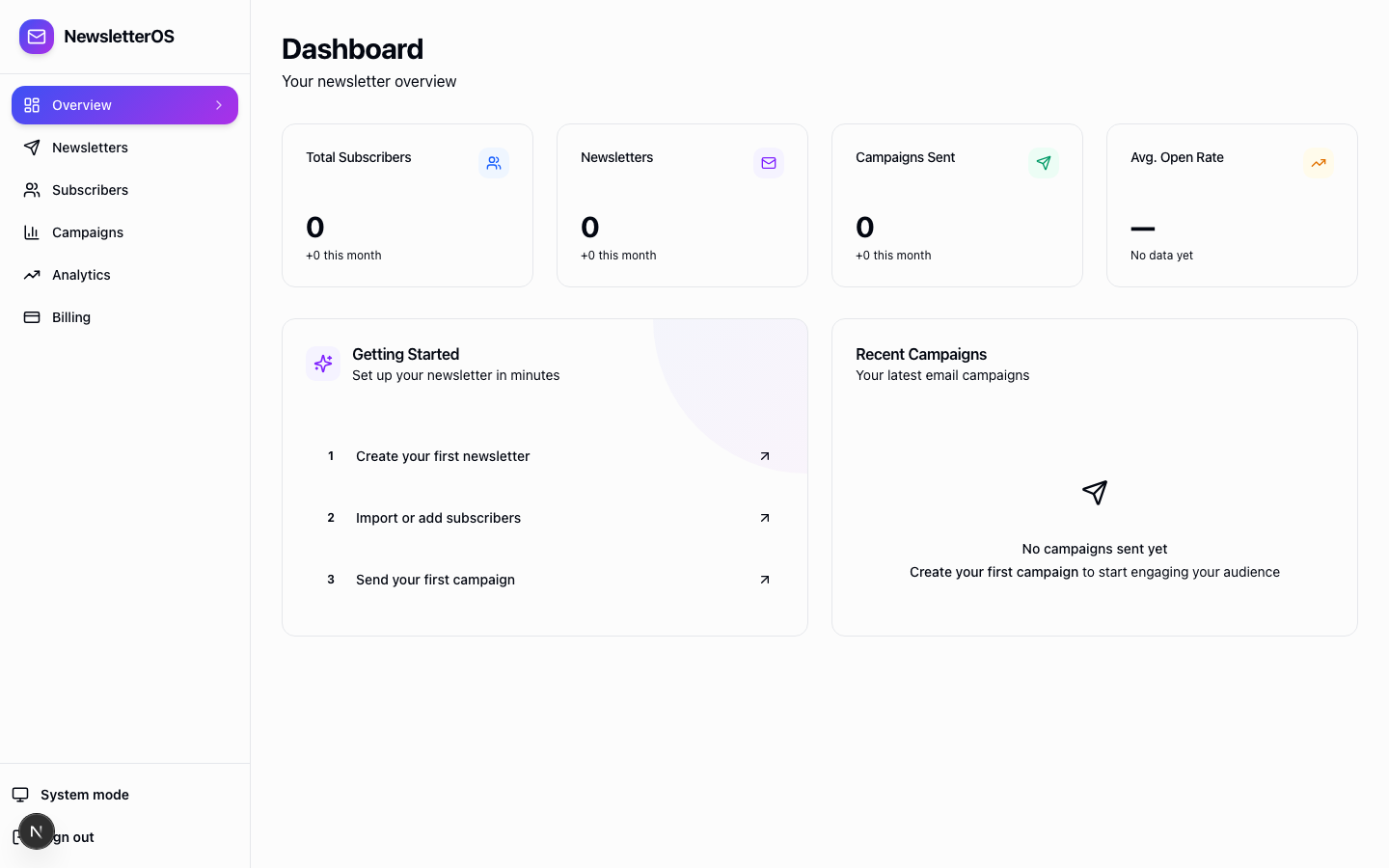Image resolution: width=1389 pixels, height=868 pixels.
Task: Click the green send icon in Campaigns Sent
Action: click(x=1044, y=163)
